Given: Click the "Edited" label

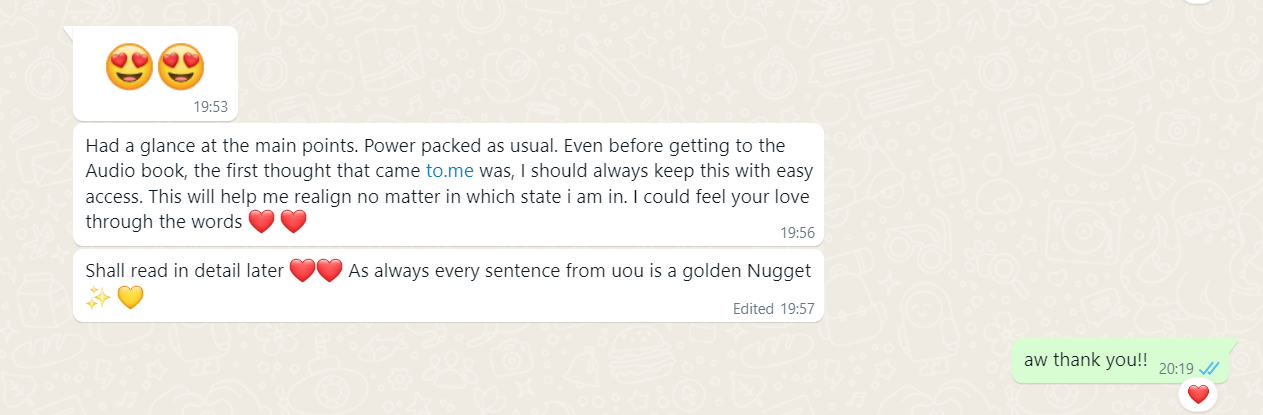Looking at the screenshot, I should (x=753, y=309).
